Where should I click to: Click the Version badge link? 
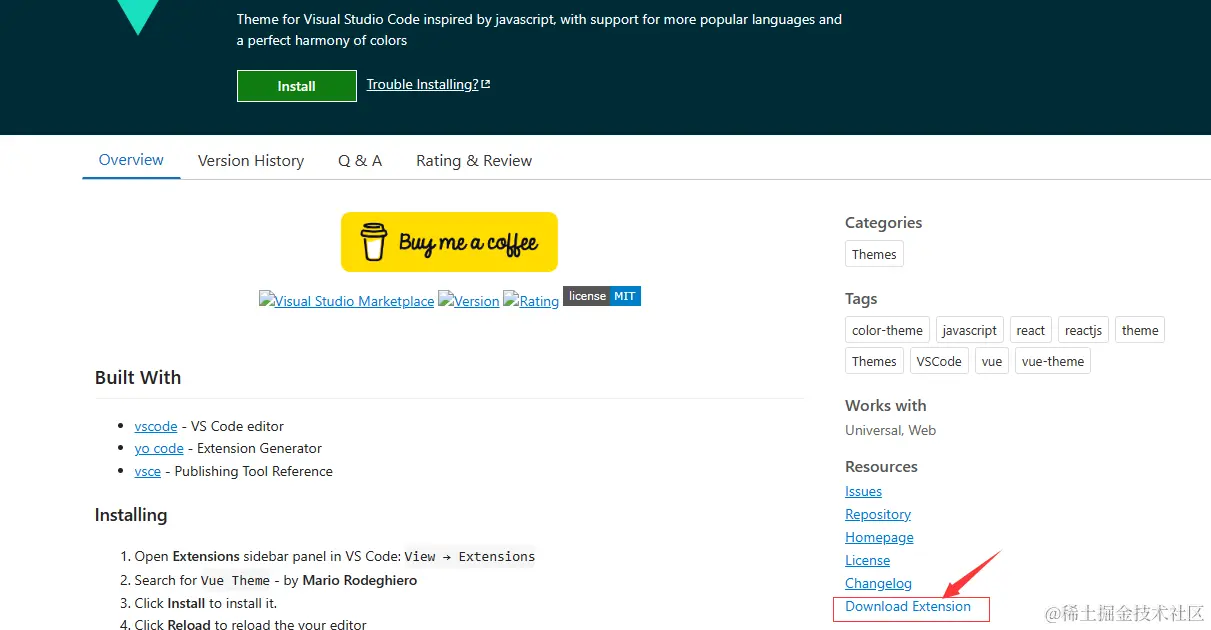pyautogui.click(x=469, y=301)
